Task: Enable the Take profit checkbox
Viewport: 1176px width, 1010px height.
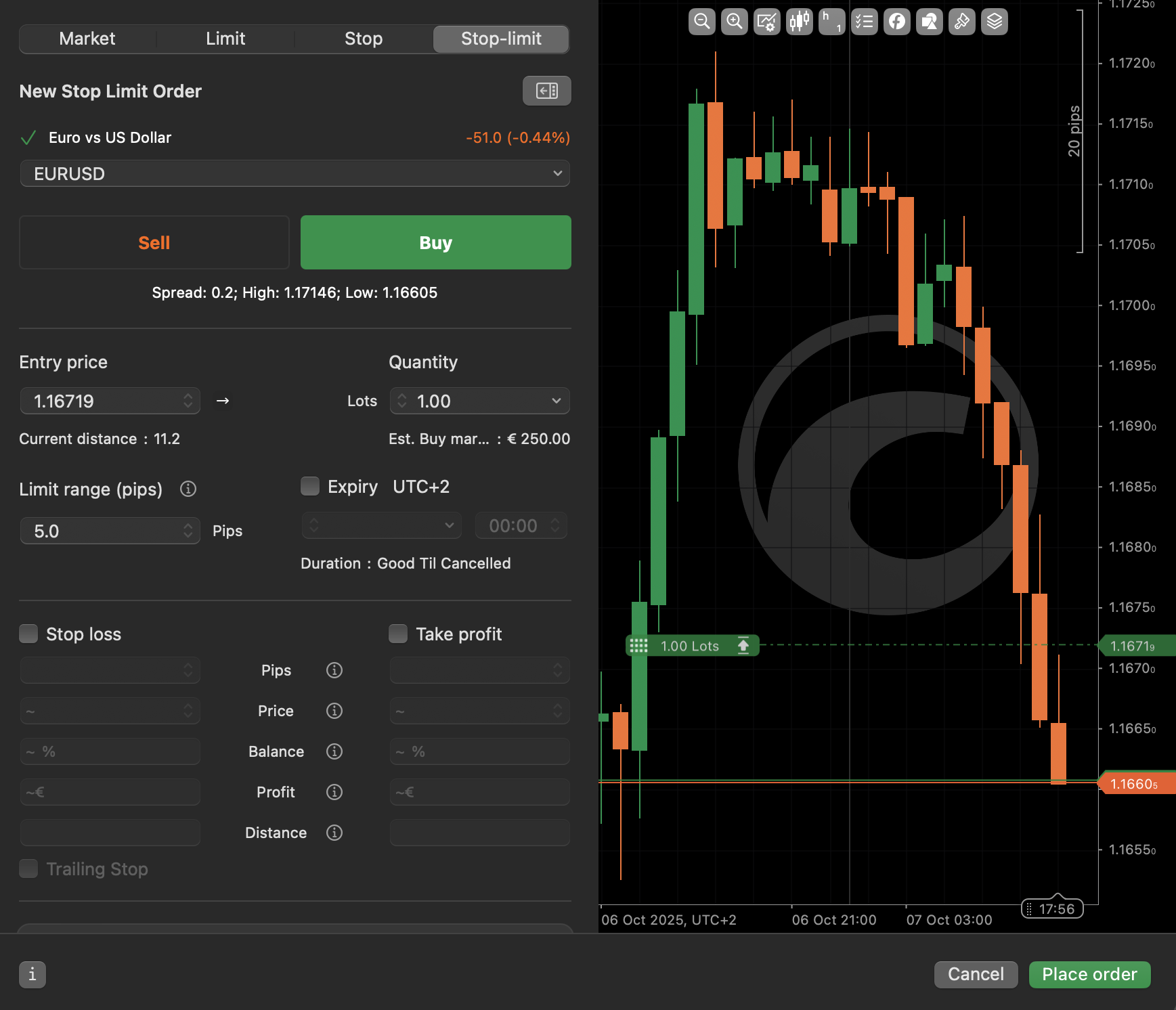Action: pyautogui.click(x=398, y=634)
